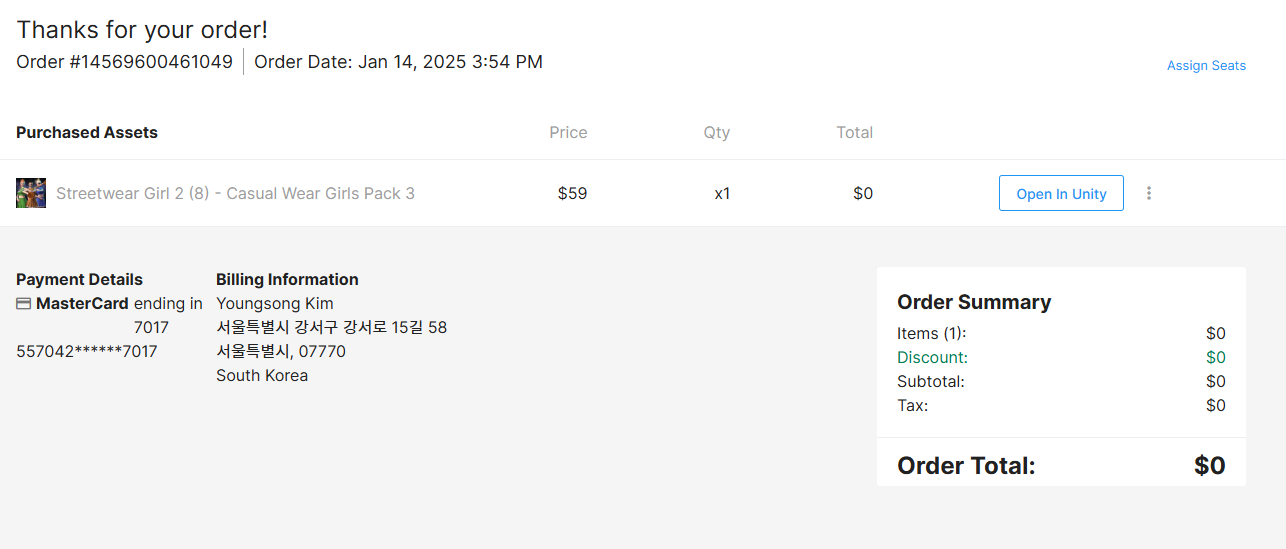Open the Assign Seats link

click(x=1206, y=66)
